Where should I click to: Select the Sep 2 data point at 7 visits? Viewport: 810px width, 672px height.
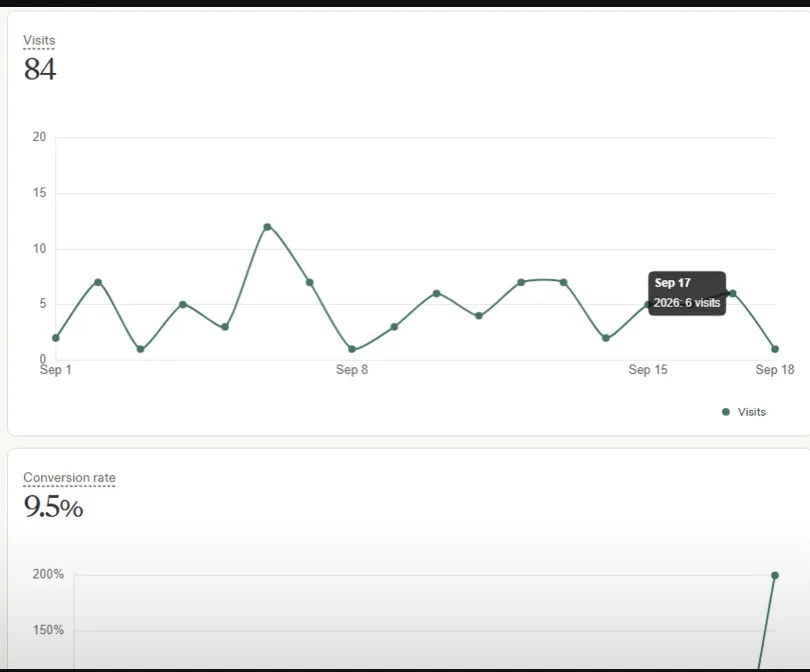point(98,282)
